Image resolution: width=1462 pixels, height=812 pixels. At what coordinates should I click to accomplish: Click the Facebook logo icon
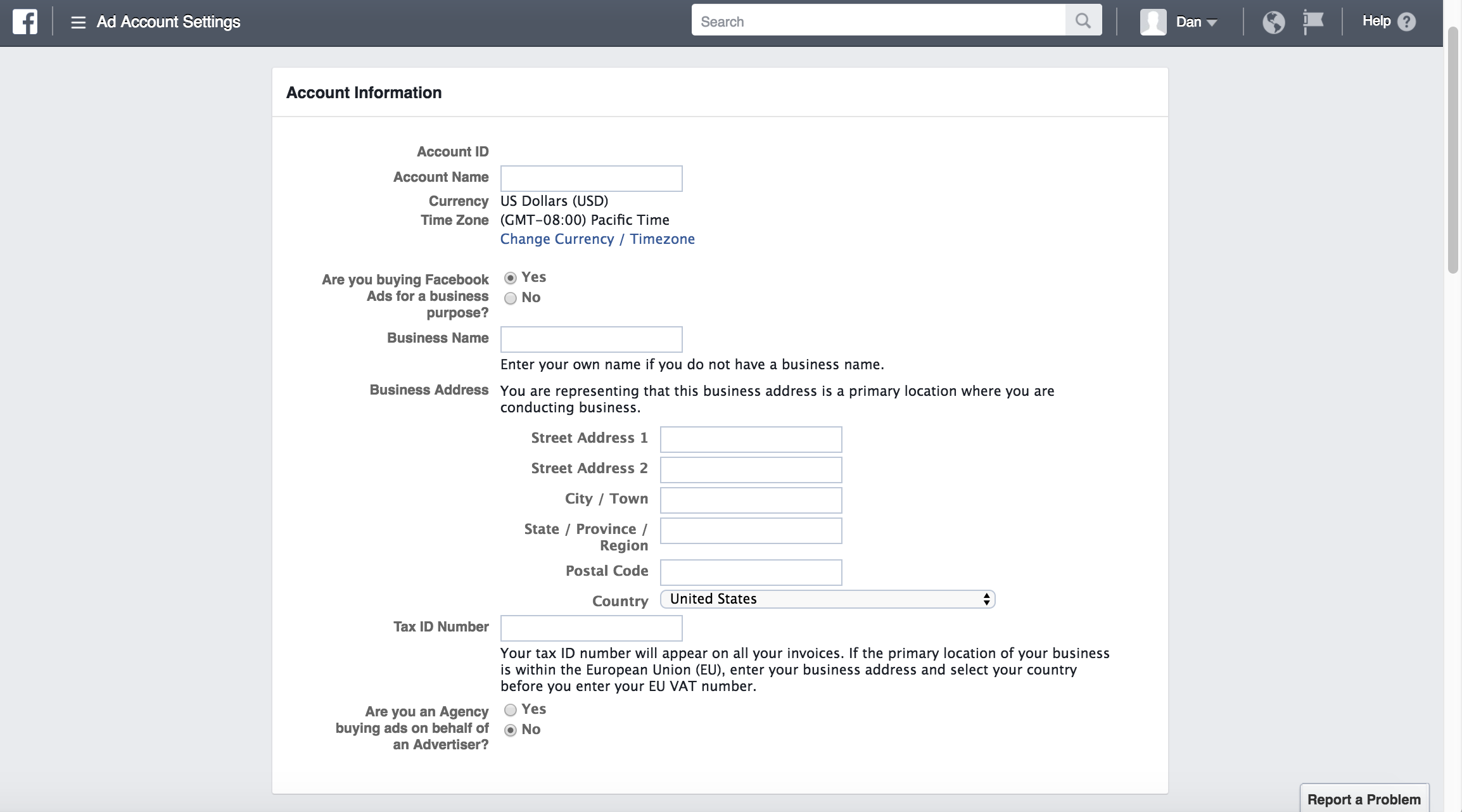(x=24, y=21)
